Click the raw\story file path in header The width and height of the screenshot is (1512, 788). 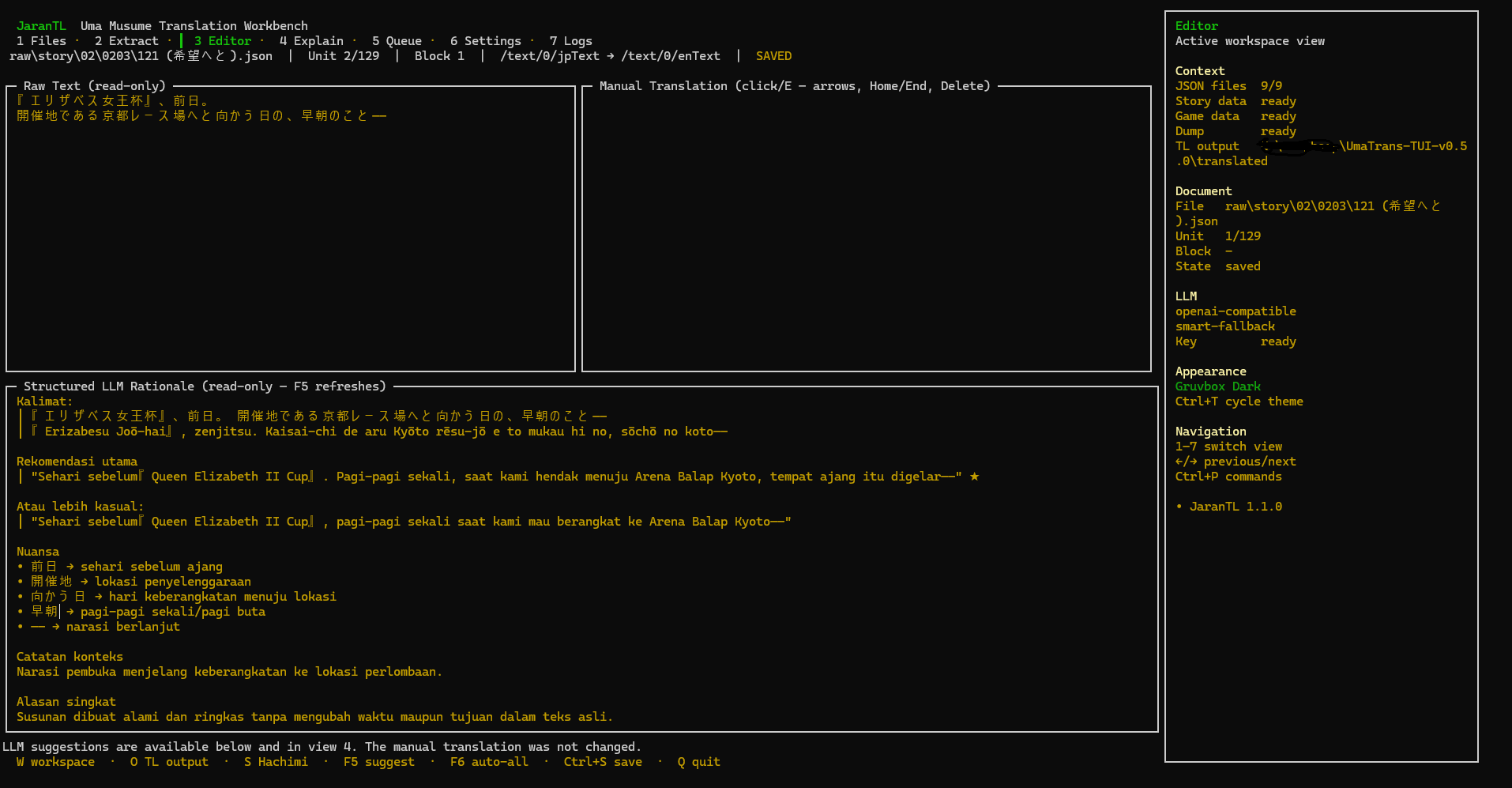point(141,56)
